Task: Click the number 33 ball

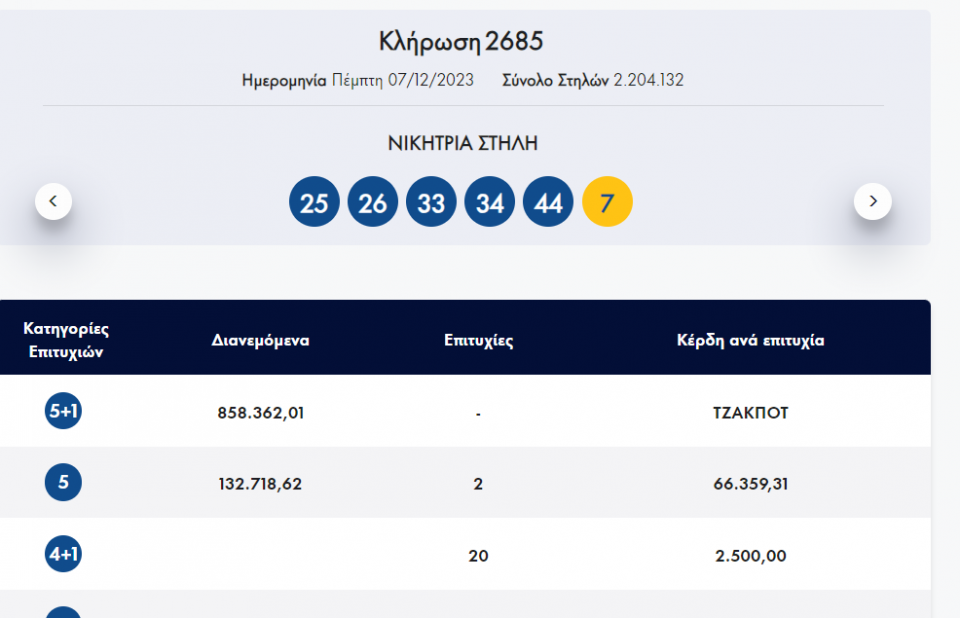Action: 431,202
